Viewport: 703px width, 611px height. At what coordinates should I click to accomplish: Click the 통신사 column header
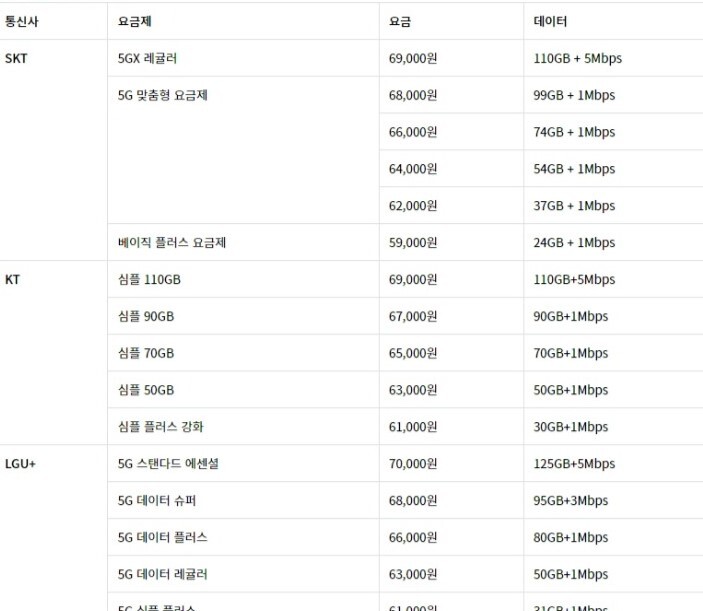pyautogui.click(x=22, y=21)
